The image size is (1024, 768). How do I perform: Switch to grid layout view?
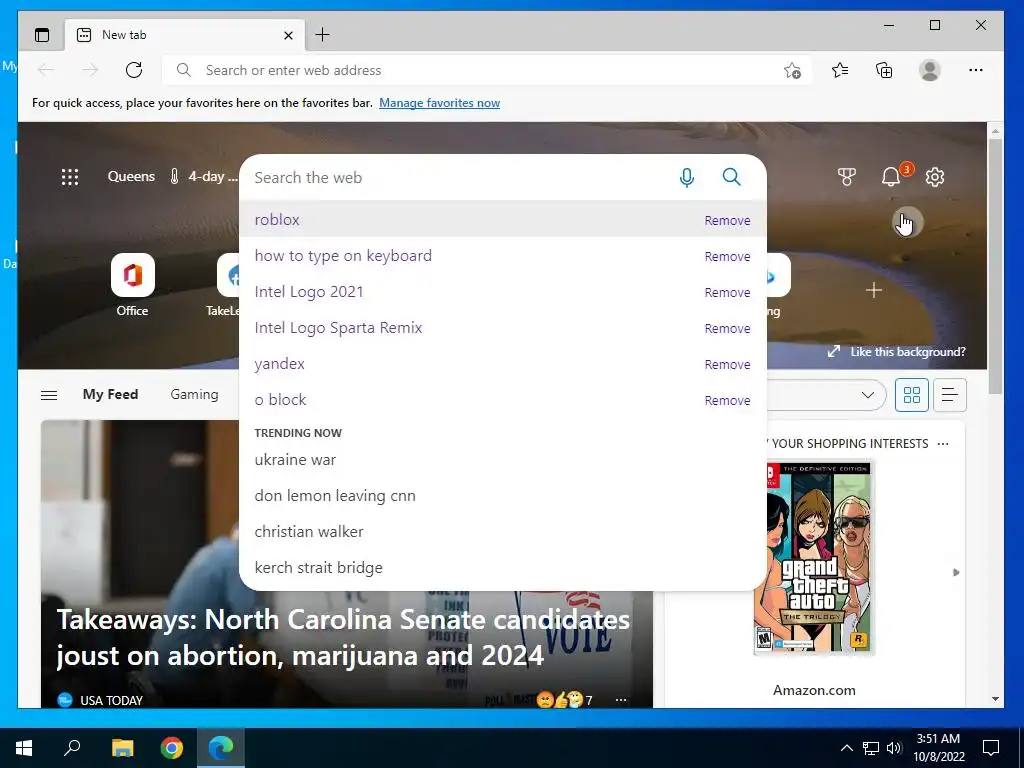(912, 395)
